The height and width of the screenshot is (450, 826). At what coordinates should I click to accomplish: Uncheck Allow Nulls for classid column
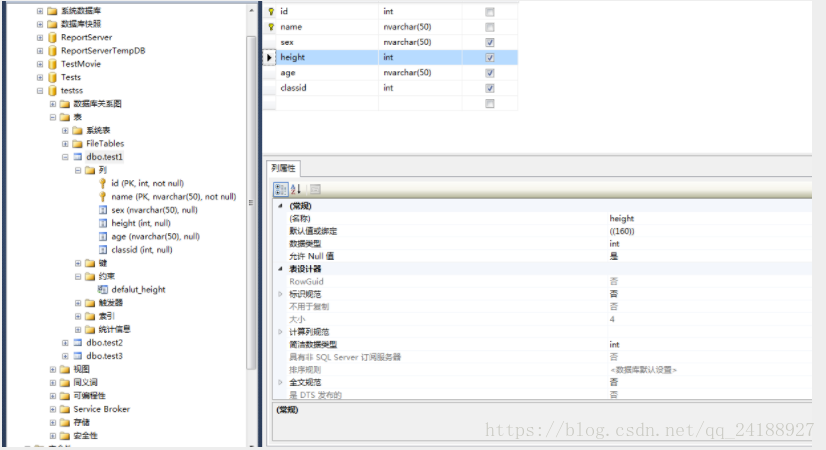click(490, 88)
